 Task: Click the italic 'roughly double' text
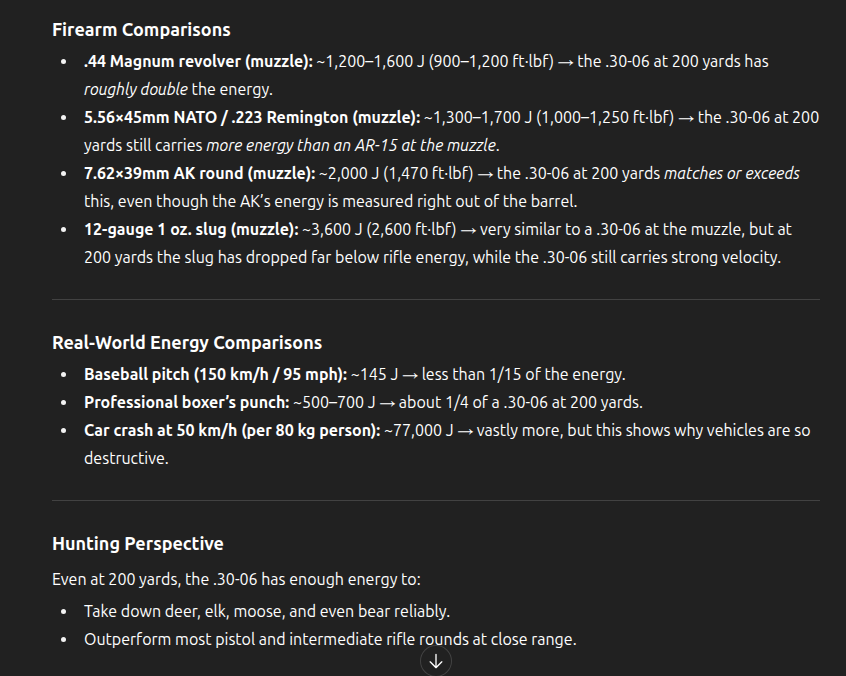click(136, 90)
